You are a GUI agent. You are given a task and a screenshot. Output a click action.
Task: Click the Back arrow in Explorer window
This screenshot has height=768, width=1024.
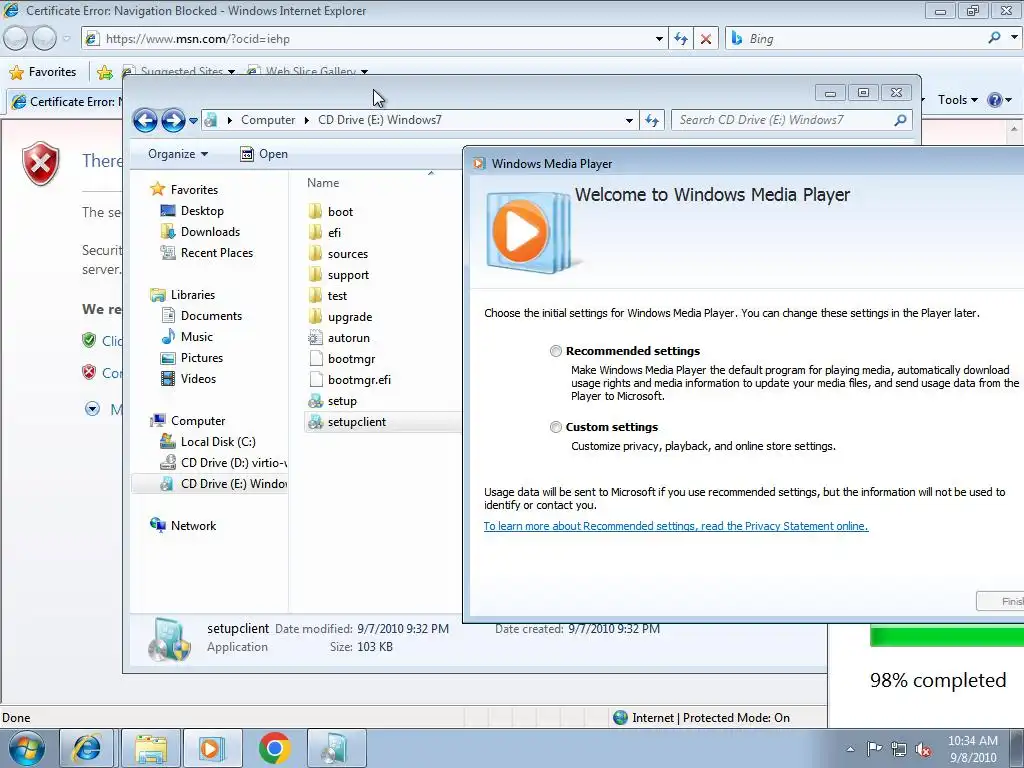coord(145,120)
